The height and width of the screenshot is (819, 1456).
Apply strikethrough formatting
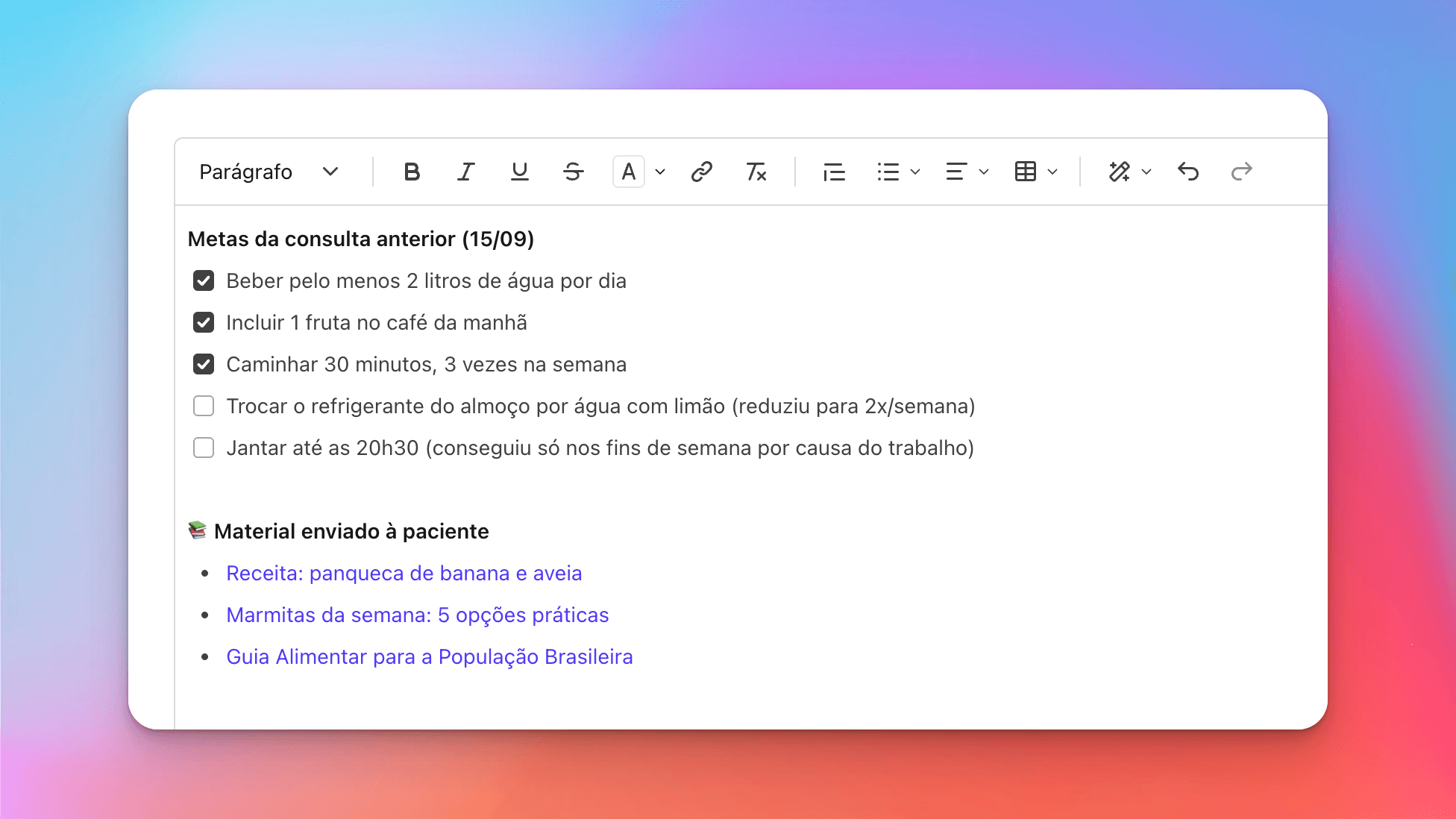pyautogui.click(x=573, y=172)
